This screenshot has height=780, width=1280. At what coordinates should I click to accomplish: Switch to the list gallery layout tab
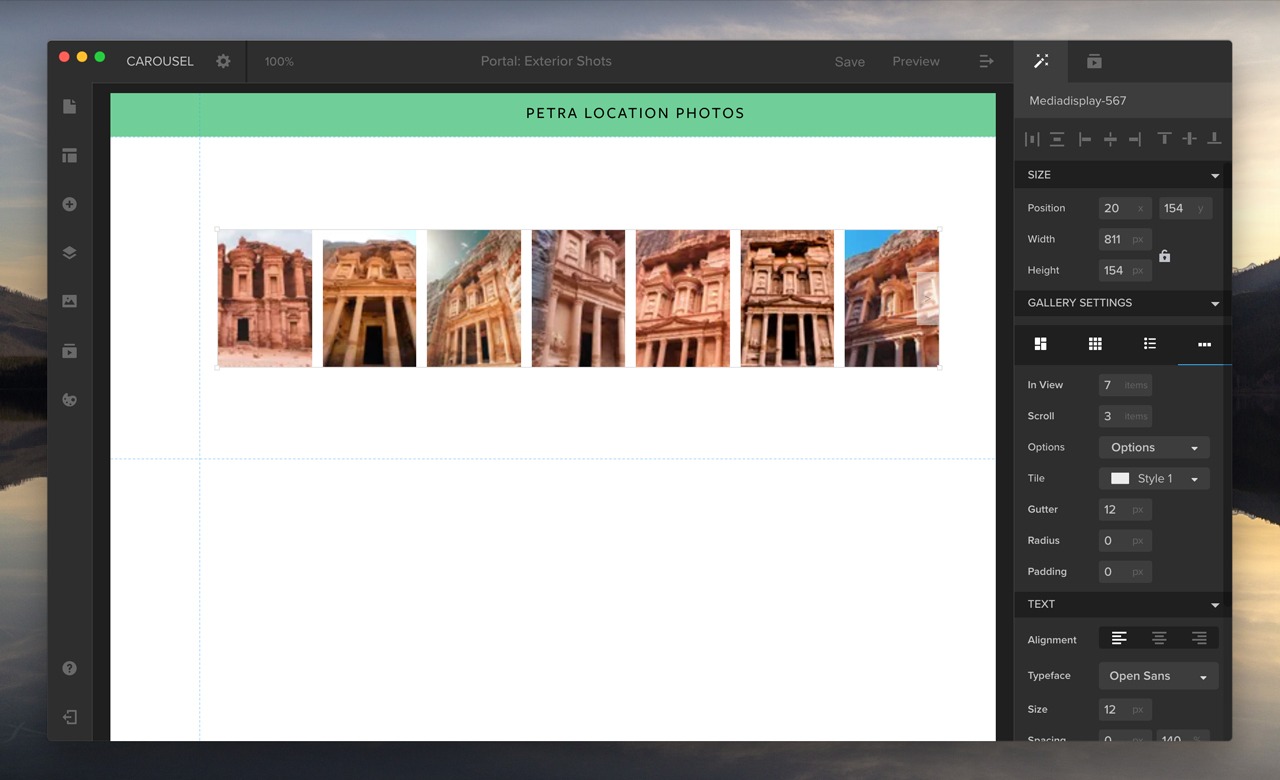[1150, 344]
